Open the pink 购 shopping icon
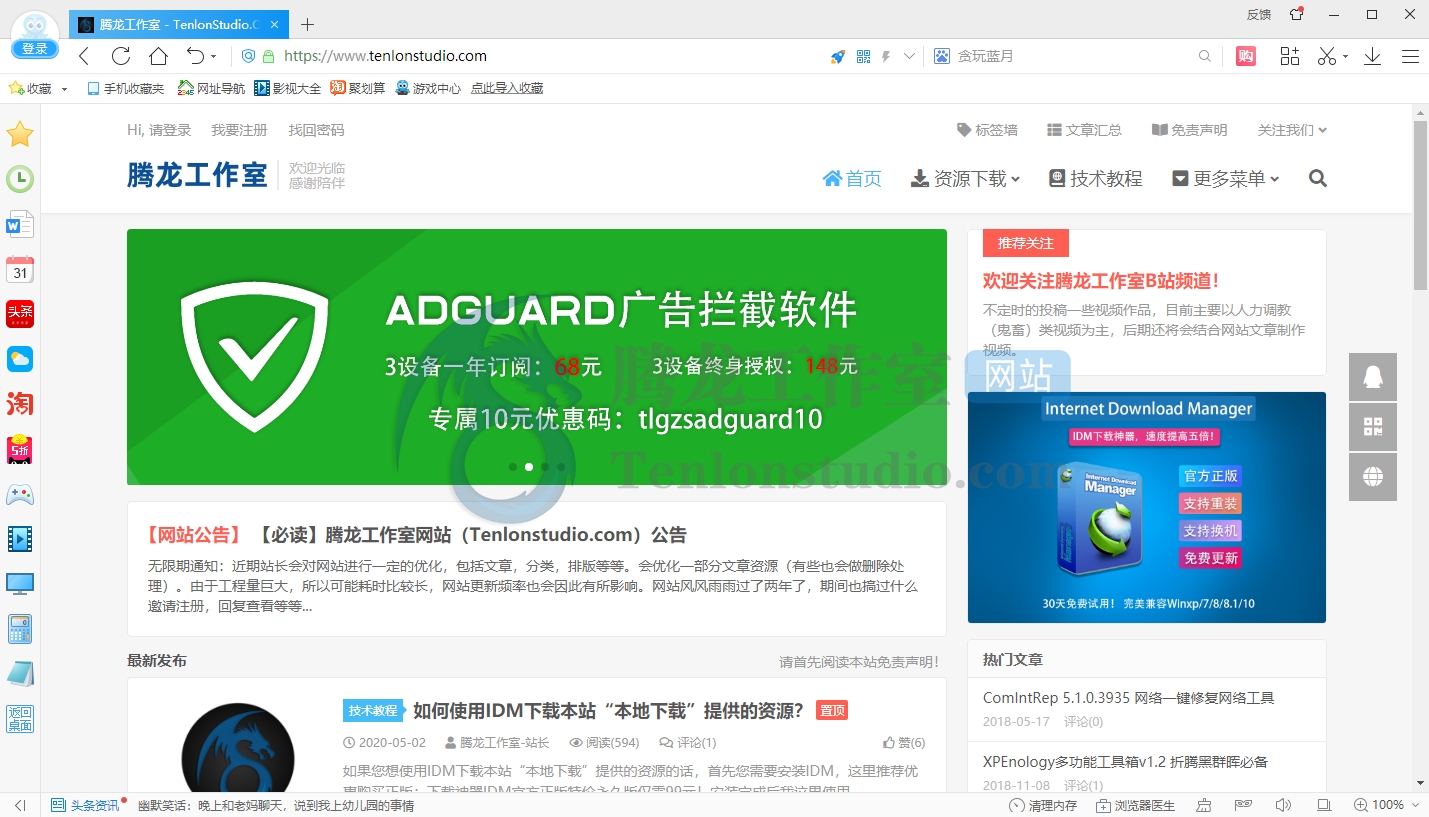The image size is (1429, 817). coord(1246,57)
